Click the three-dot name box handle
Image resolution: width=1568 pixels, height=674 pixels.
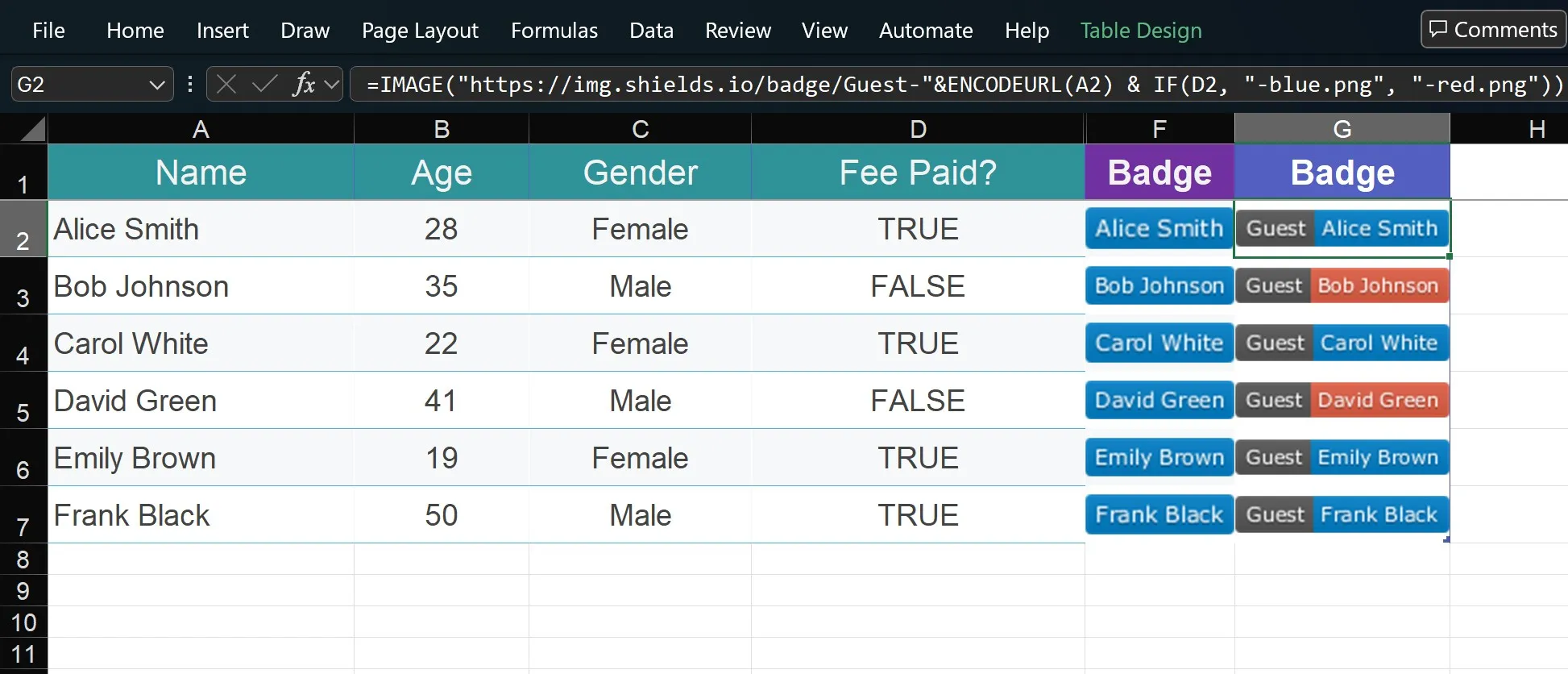point(190,84)
